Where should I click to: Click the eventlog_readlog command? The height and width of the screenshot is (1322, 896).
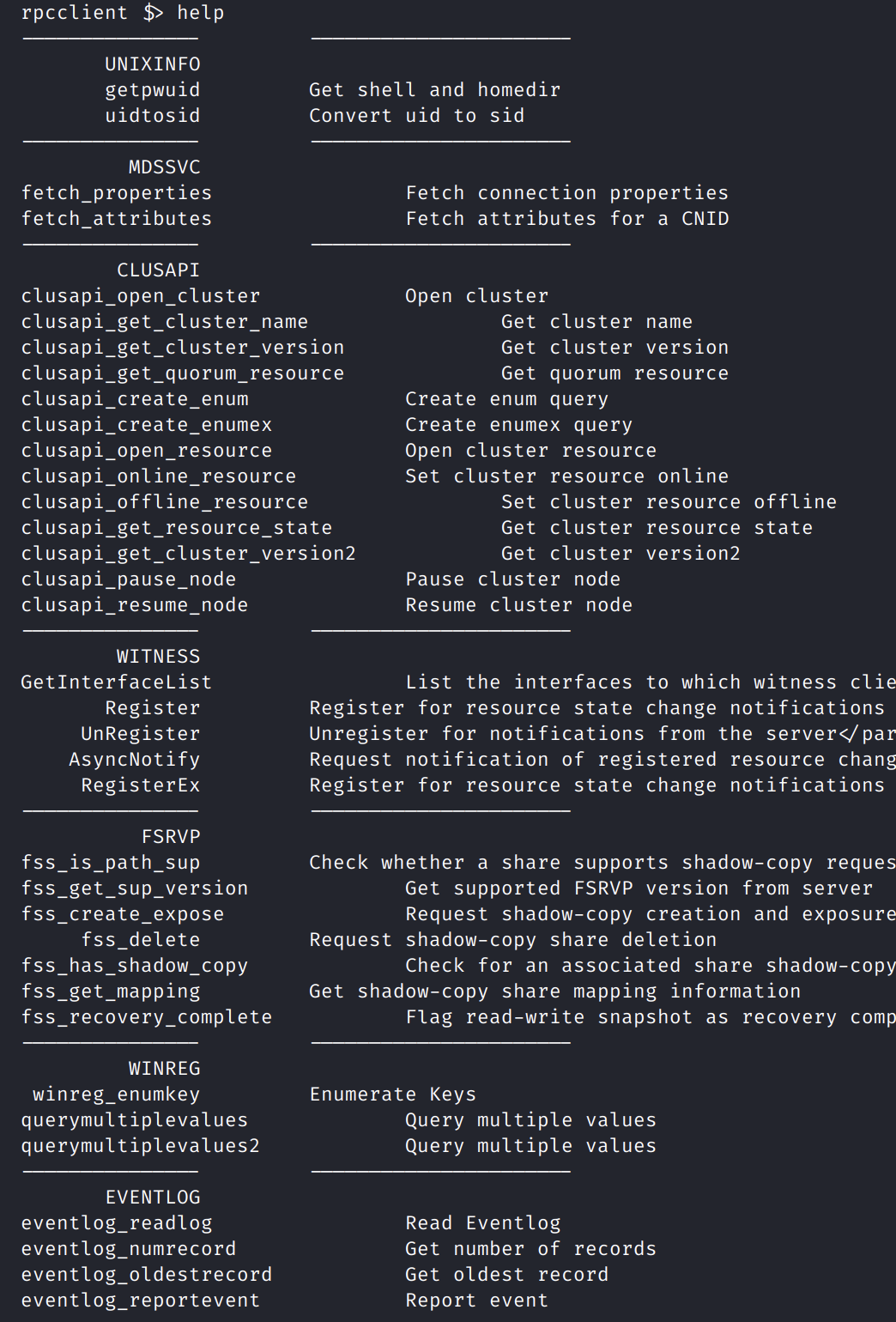(x=116, y=1223)
